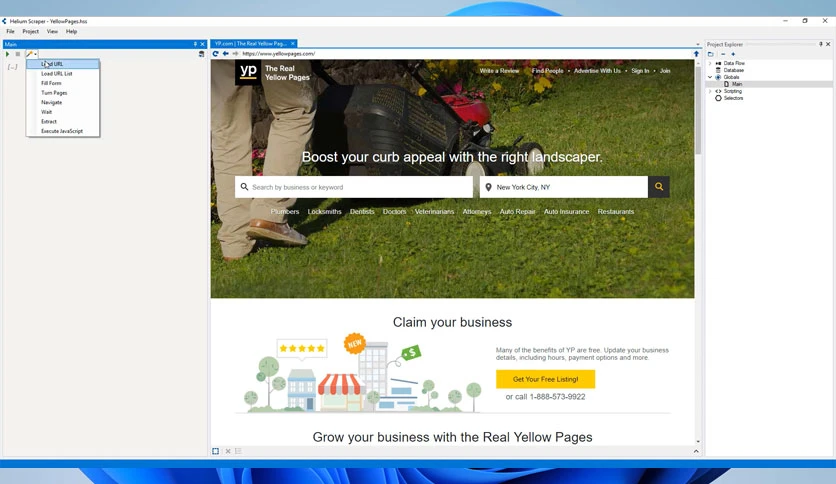Pin the Main panel with the pushpin icon
This screenshot has height=484, width=836.
[x=195, y=44]
